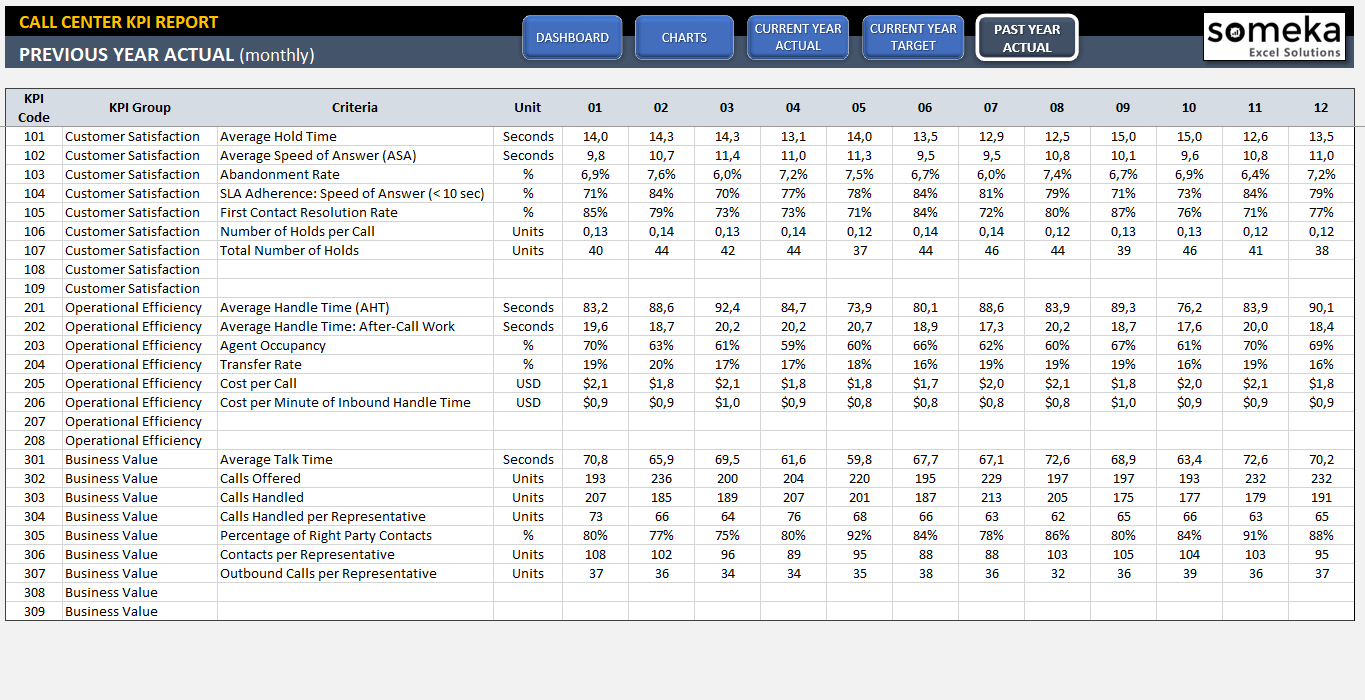Click KPI code 101 cell
The width and height of the screenshot is (1365, 700).
(x=33, y=136)
